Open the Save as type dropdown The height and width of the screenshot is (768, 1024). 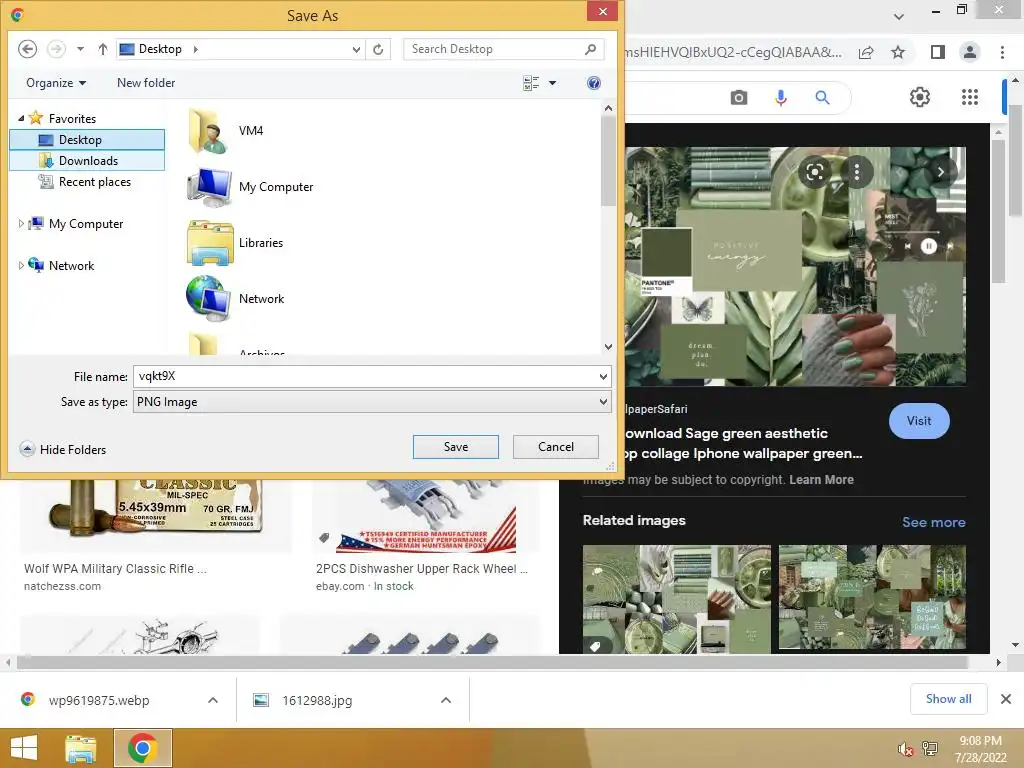click(372, 402)
